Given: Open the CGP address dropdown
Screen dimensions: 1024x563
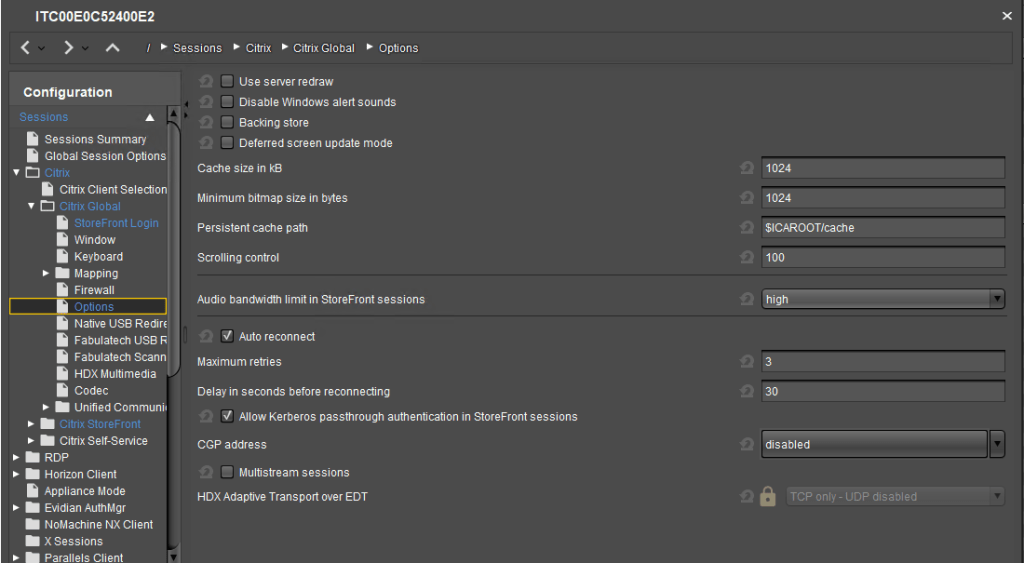Looking at the screenshot, I should pyautogui.click(x=996, y=444).
